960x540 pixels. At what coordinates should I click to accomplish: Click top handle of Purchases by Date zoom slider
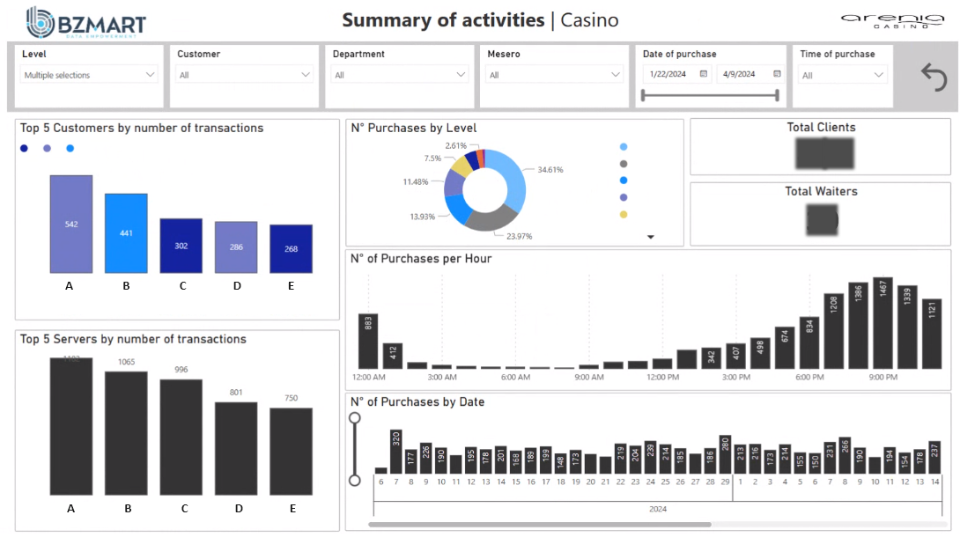click(x=354, y=418)
